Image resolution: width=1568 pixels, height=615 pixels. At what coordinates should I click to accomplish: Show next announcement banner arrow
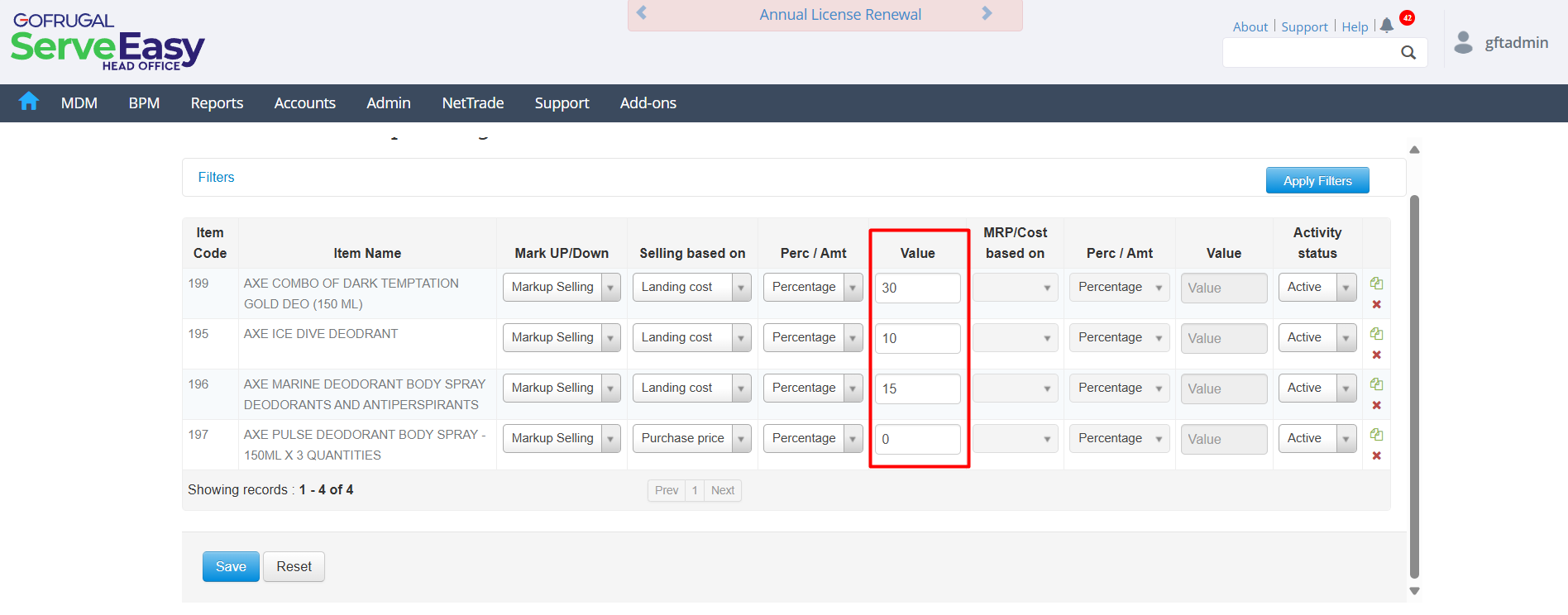click(987, 13)
